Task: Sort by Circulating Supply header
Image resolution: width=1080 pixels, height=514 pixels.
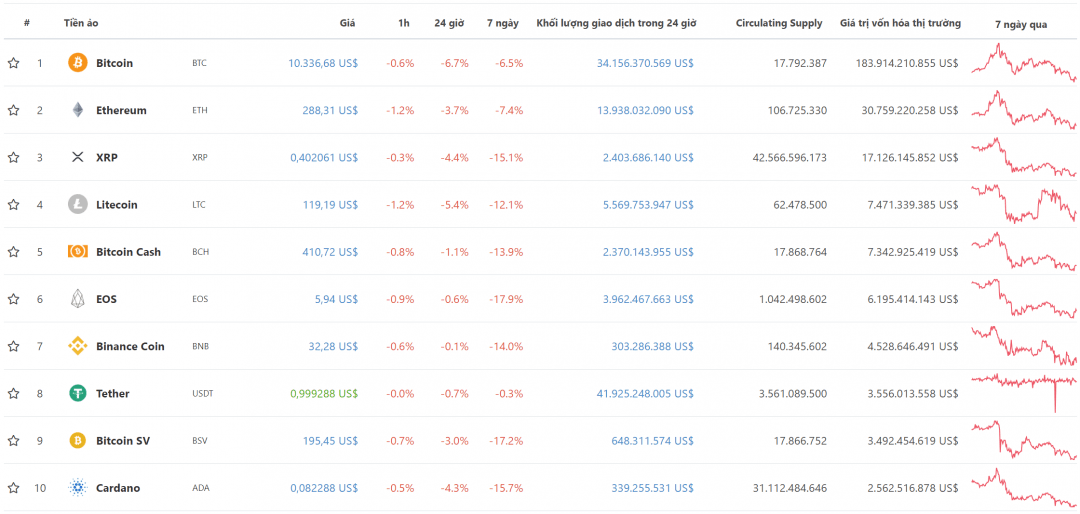Action: [x=778, y=23]
